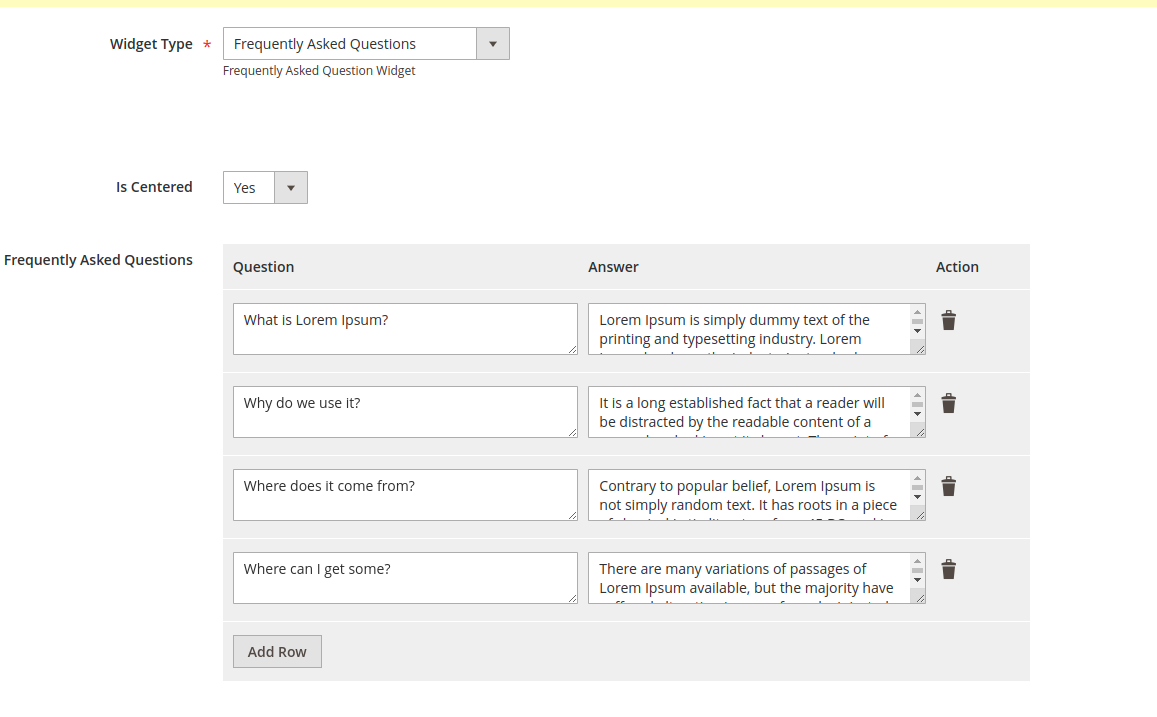Delete the 'Why do we use it?' FAQ row
Image resolution: width=1157 pixels, height=717 pixels.
(x=947, y=403)
